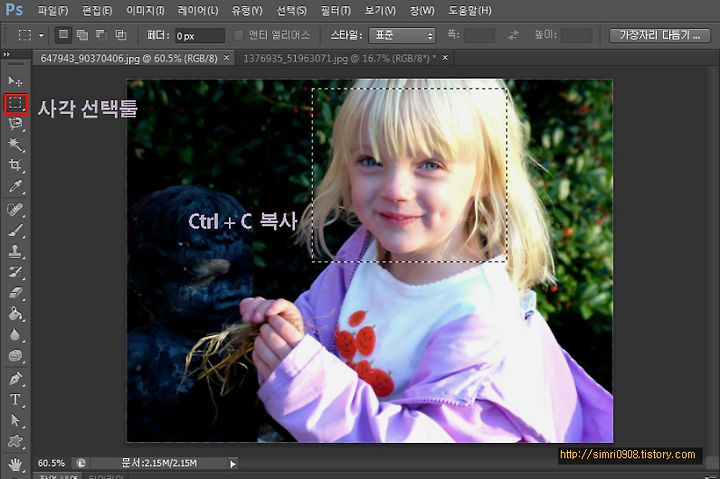Open the Style dropdown showing 표준
This screenshot has height=479, width=720.
pos(402,35)
